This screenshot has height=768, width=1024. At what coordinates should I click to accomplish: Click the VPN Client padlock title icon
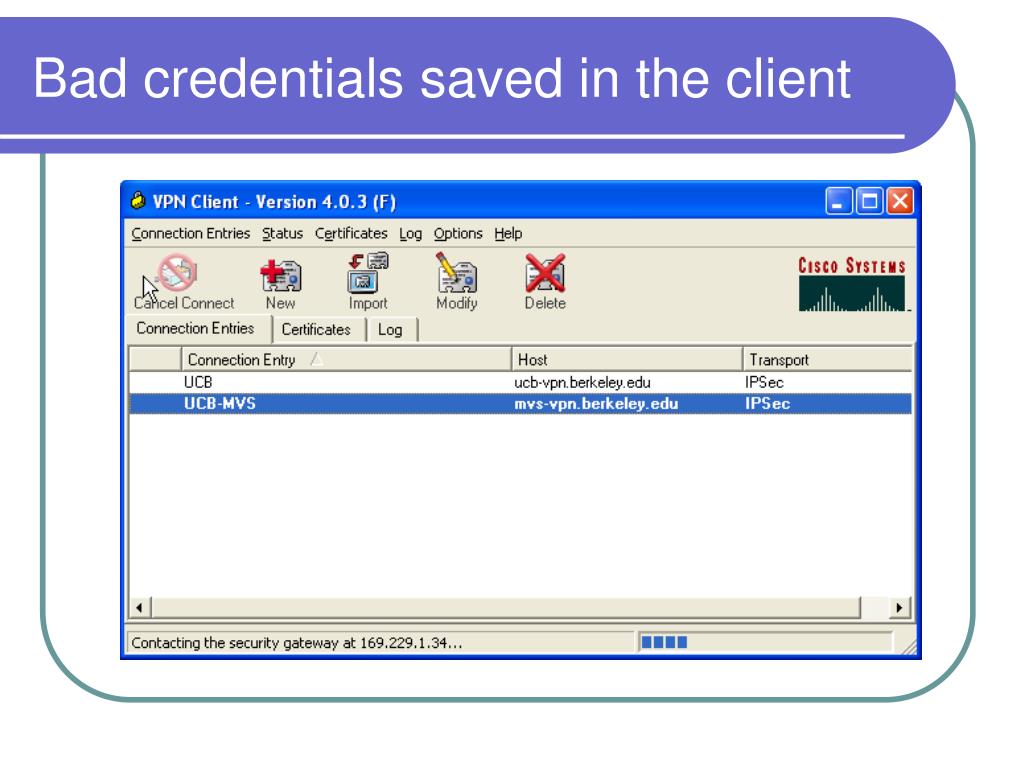pos(138,200)
